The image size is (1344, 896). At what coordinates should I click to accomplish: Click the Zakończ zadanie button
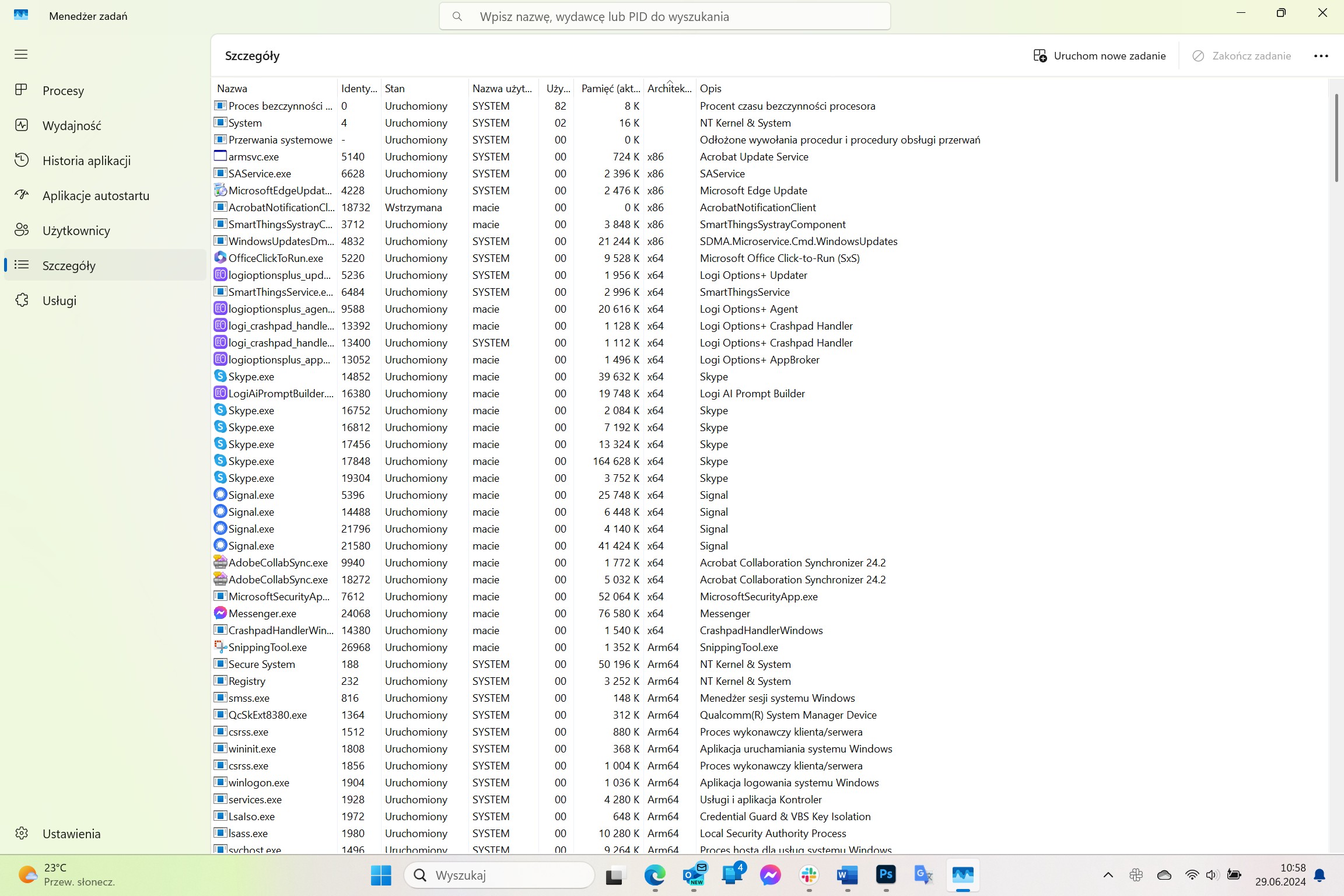point(1242,56)
